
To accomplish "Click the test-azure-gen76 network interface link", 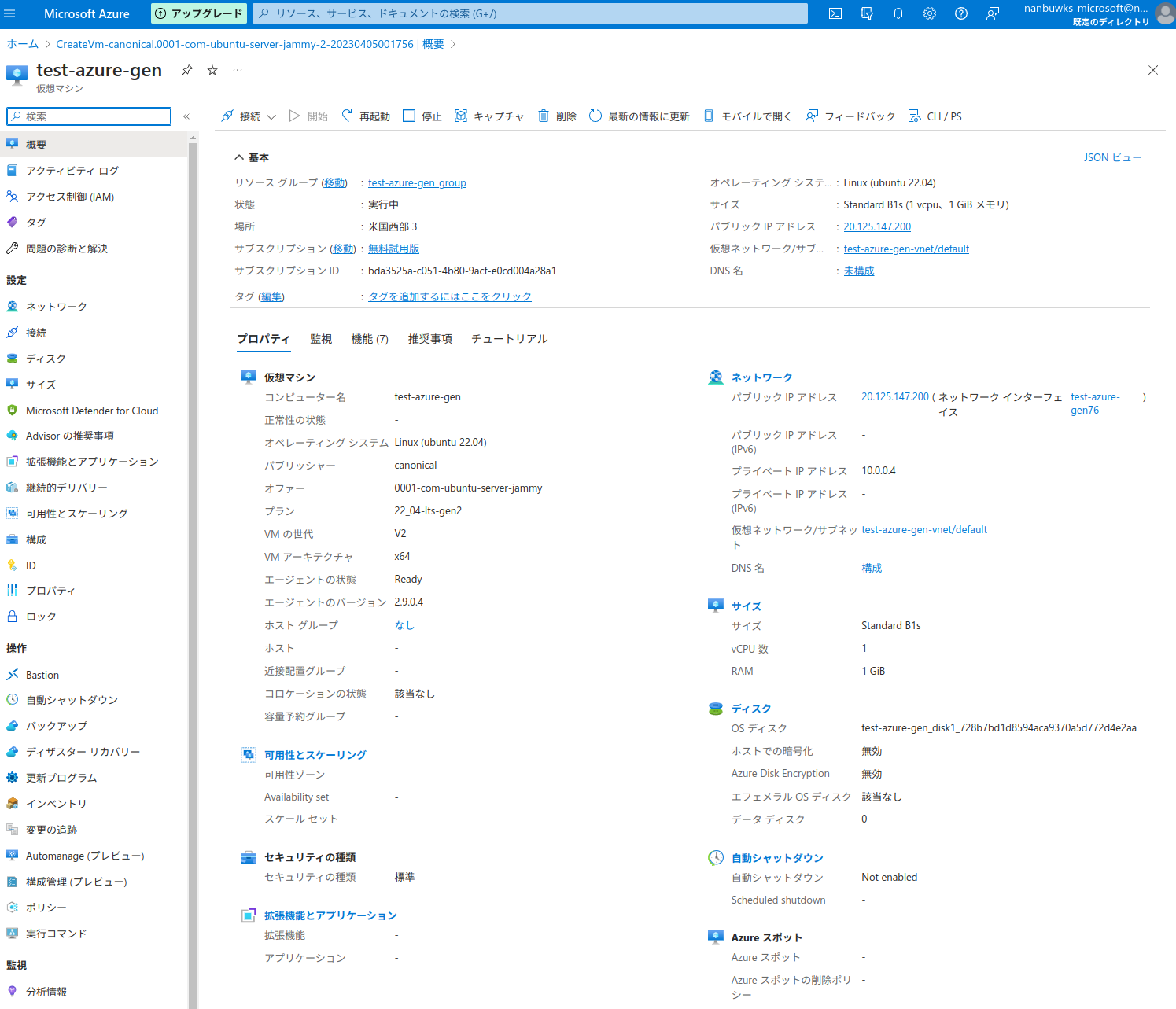I will 1095,403.
